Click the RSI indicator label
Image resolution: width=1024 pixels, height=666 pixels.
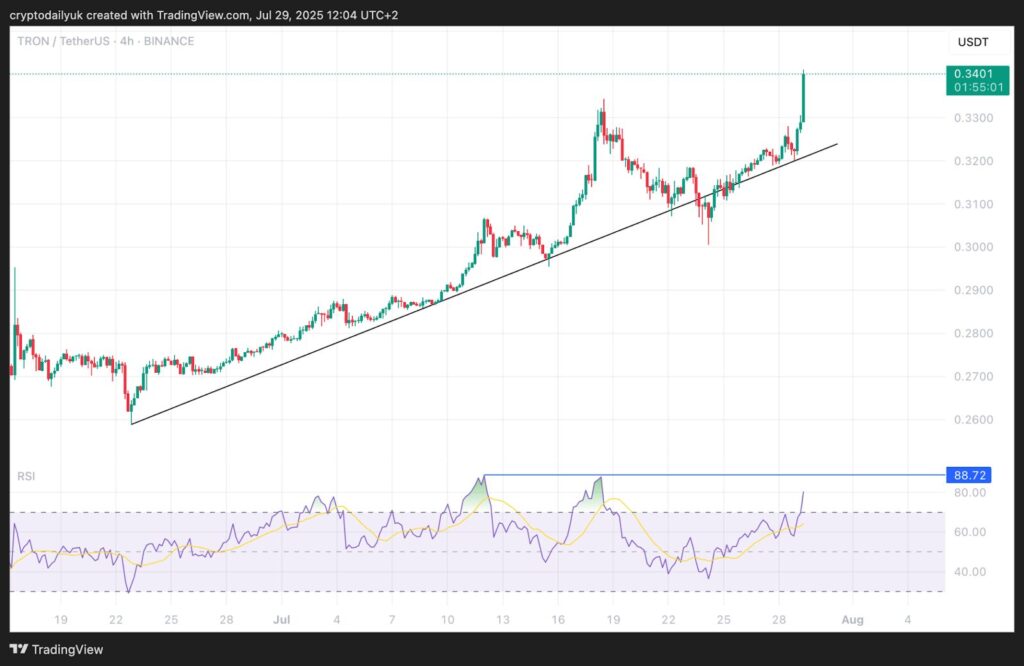pyautogui.click(x=24, y=476)
